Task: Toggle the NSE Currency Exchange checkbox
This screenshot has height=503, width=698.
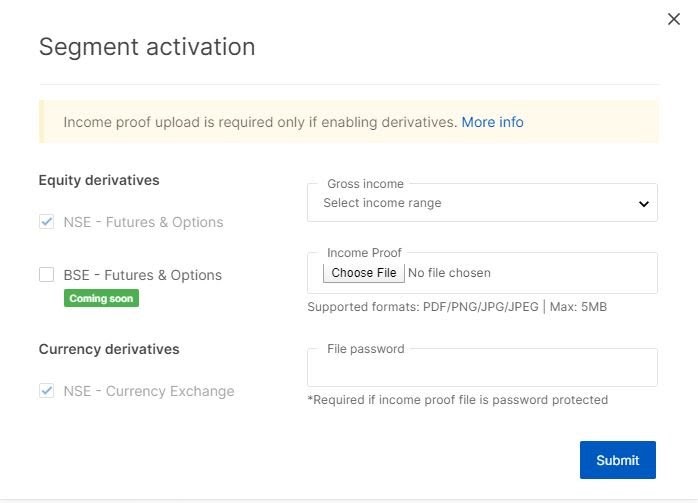Action: click(46, 391)
